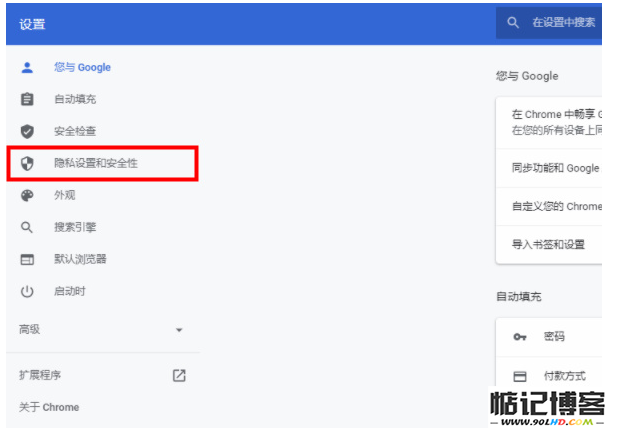Open 自定义您的 Chrome row

pyautogui.click(x=549, y=206)
